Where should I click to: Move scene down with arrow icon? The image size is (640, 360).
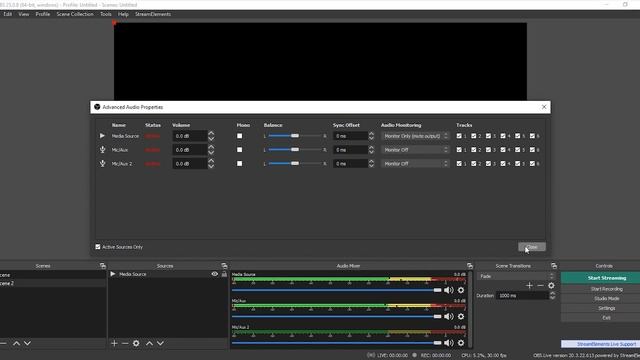tap(27, 343)
